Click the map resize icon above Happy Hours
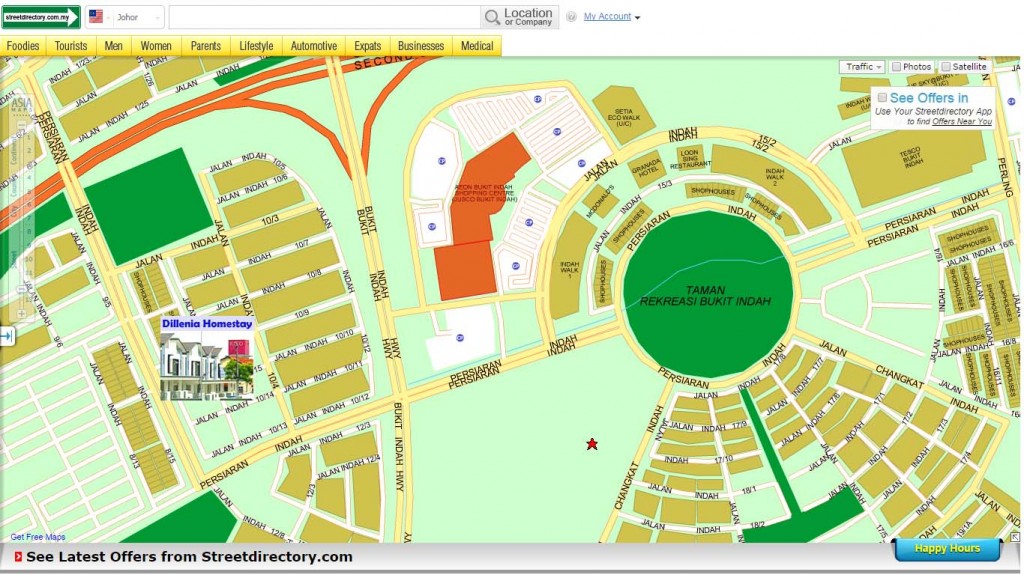1024x575 pixels. point(1015,536)
